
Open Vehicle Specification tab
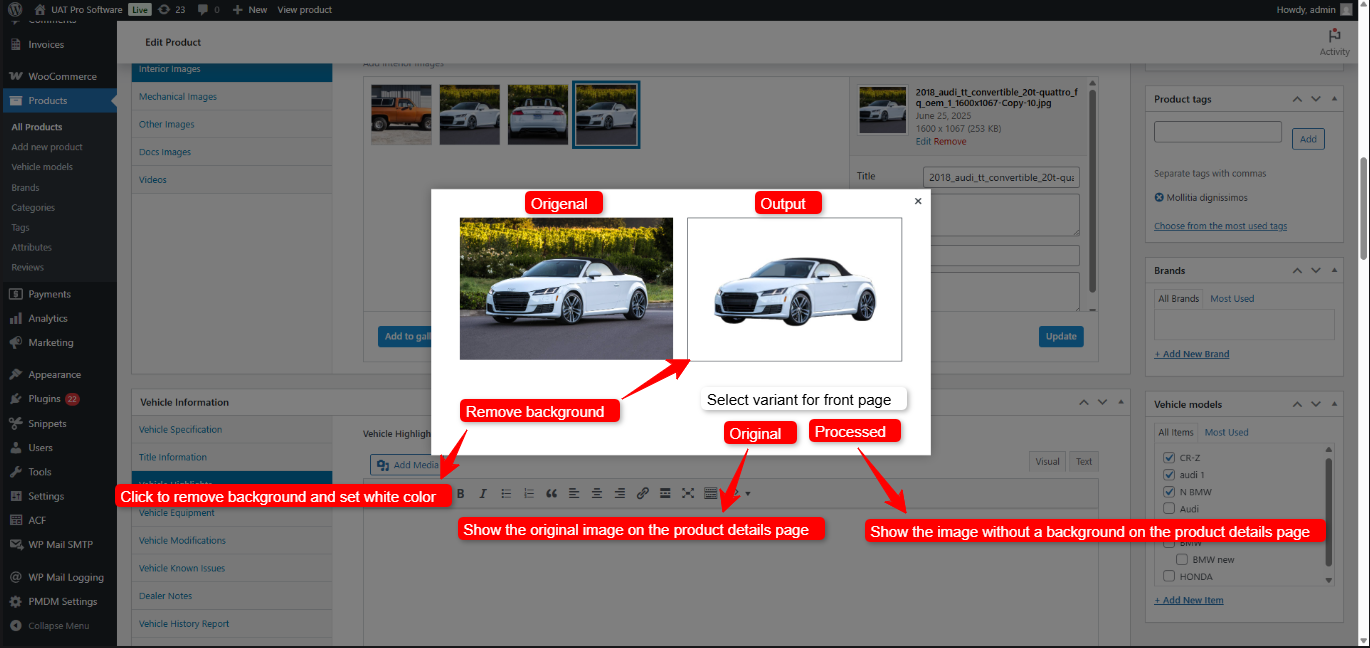point(232,430)
